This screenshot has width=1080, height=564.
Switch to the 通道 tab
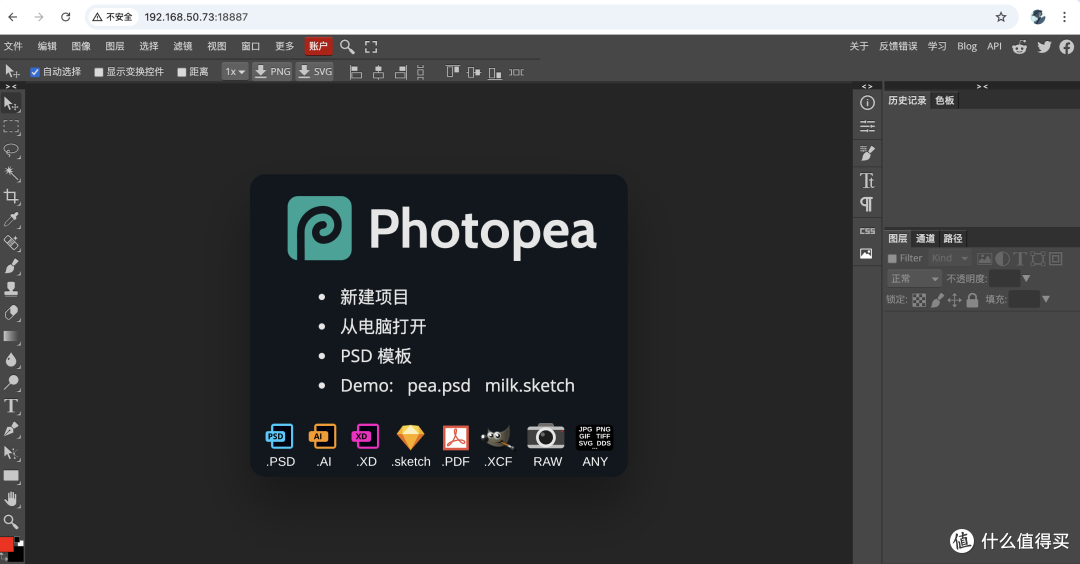(x=925, y=238)
